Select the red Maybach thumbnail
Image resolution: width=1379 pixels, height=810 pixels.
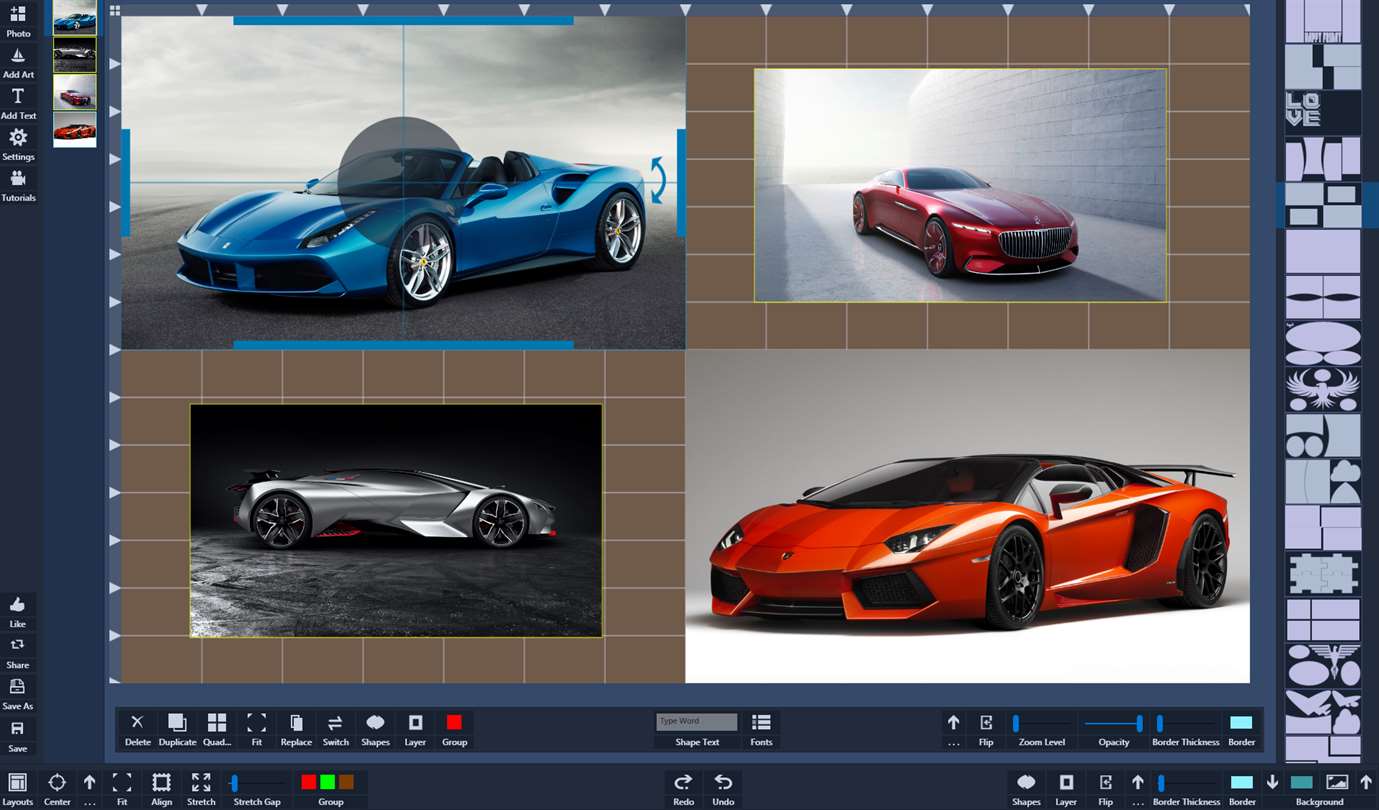(75, 92)
